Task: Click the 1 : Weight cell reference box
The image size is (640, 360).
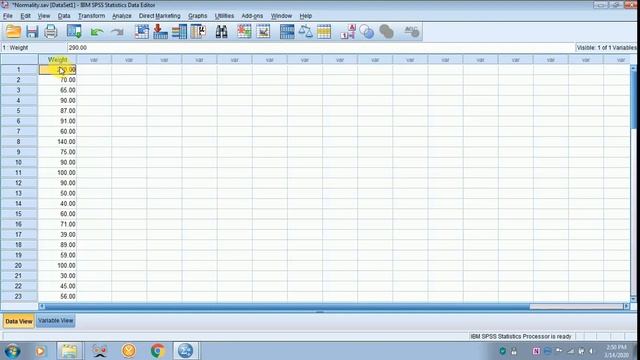Action: 33,48
